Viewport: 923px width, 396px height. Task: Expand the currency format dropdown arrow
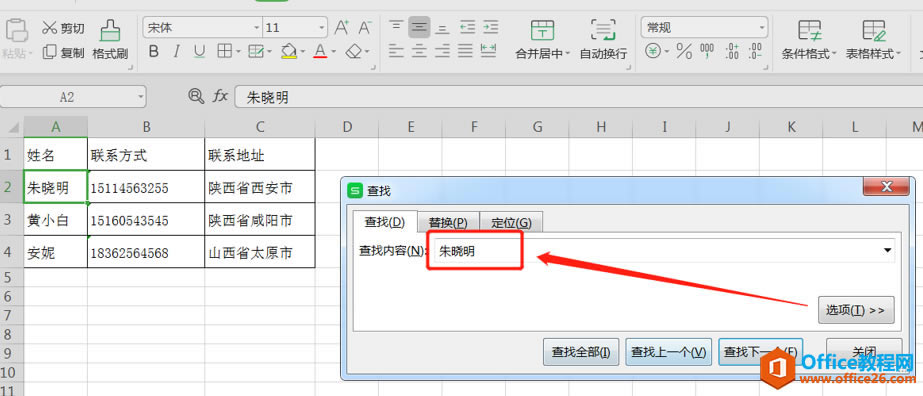pos(667,51)
